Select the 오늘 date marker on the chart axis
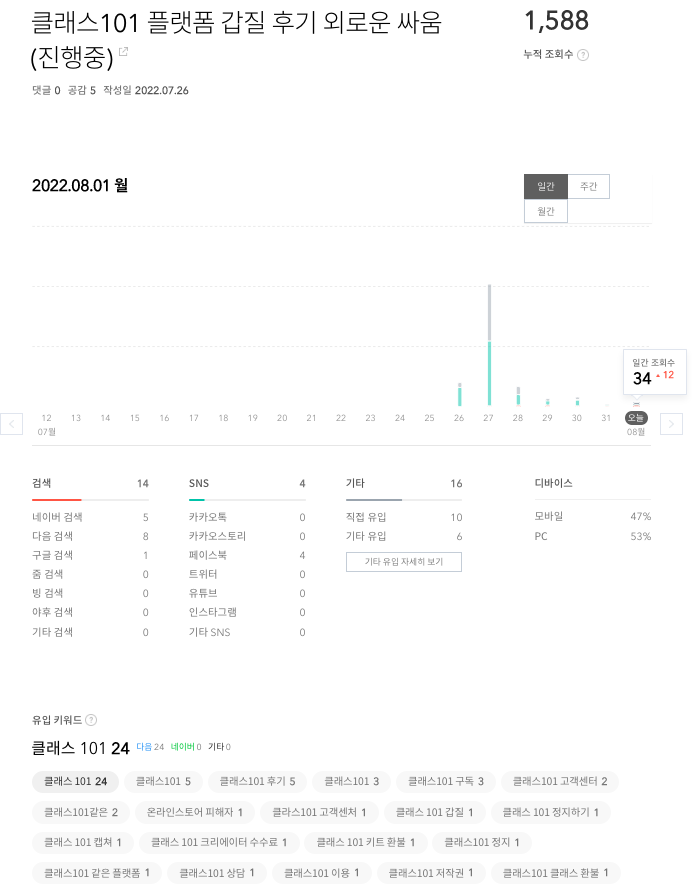692x886 pixels. [636, 418]
